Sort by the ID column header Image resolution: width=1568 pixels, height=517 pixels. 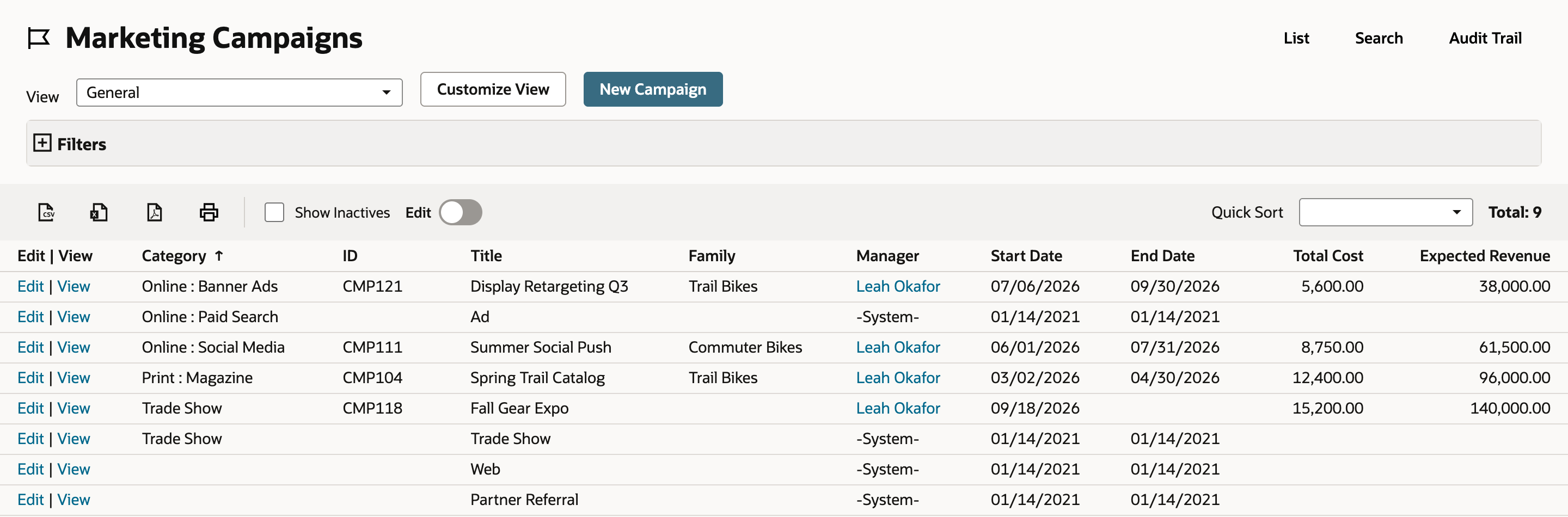coord(350,256)
